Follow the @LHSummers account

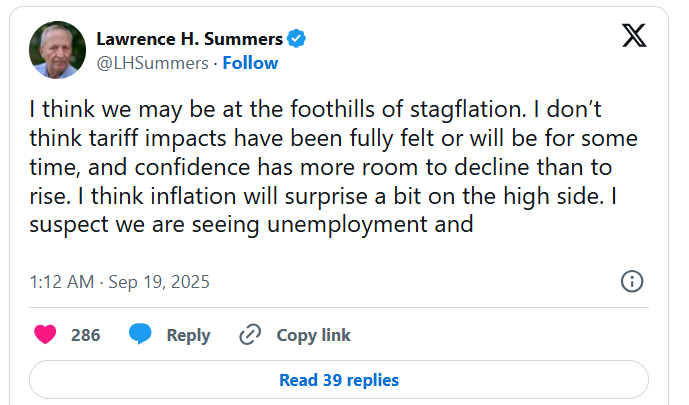coord(250,63)
